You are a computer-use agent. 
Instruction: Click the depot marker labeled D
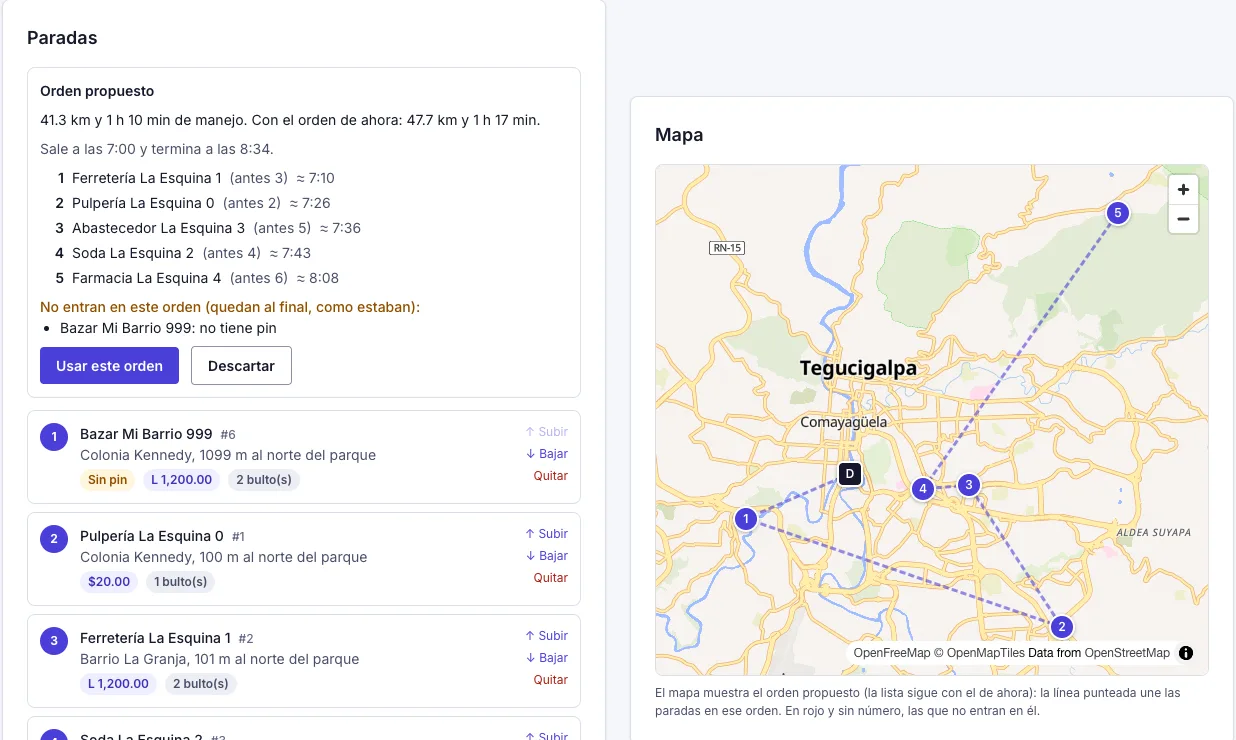(x=850, y=473)
